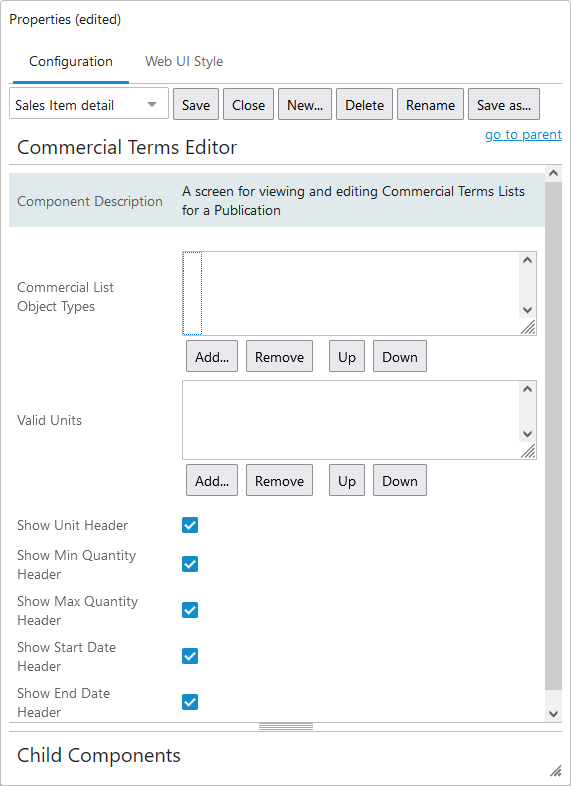Click the properties panel scroll-down arrow
This screenshot has width=571, height=786.
pos(553,714)
